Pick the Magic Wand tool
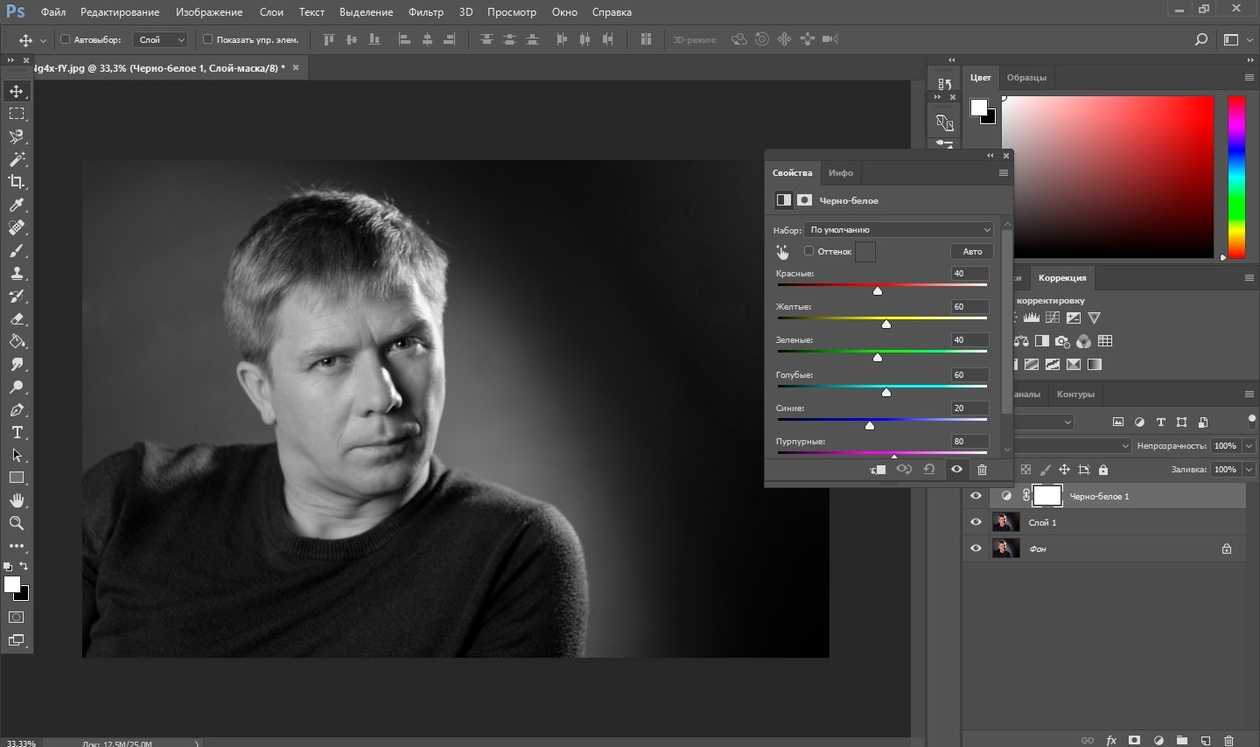This screenshot has width=1260, height=747. pos(16,160)
